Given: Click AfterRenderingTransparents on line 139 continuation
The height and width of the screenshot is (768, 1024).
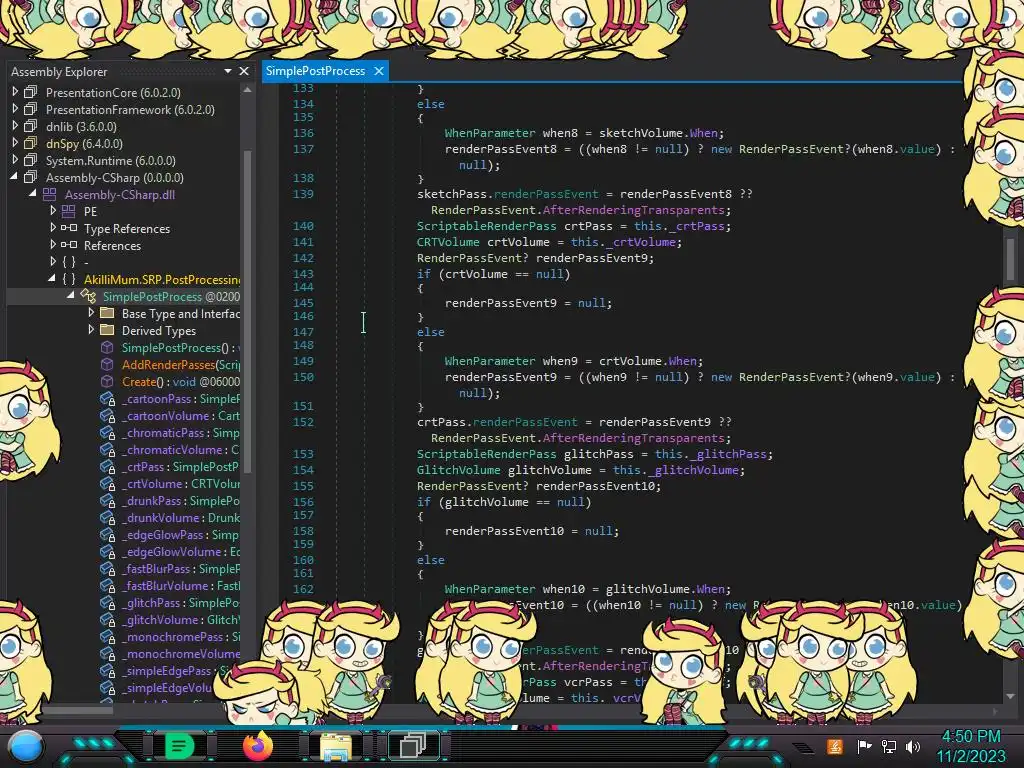Looking at the screenshot, I should tap(633, 210).
